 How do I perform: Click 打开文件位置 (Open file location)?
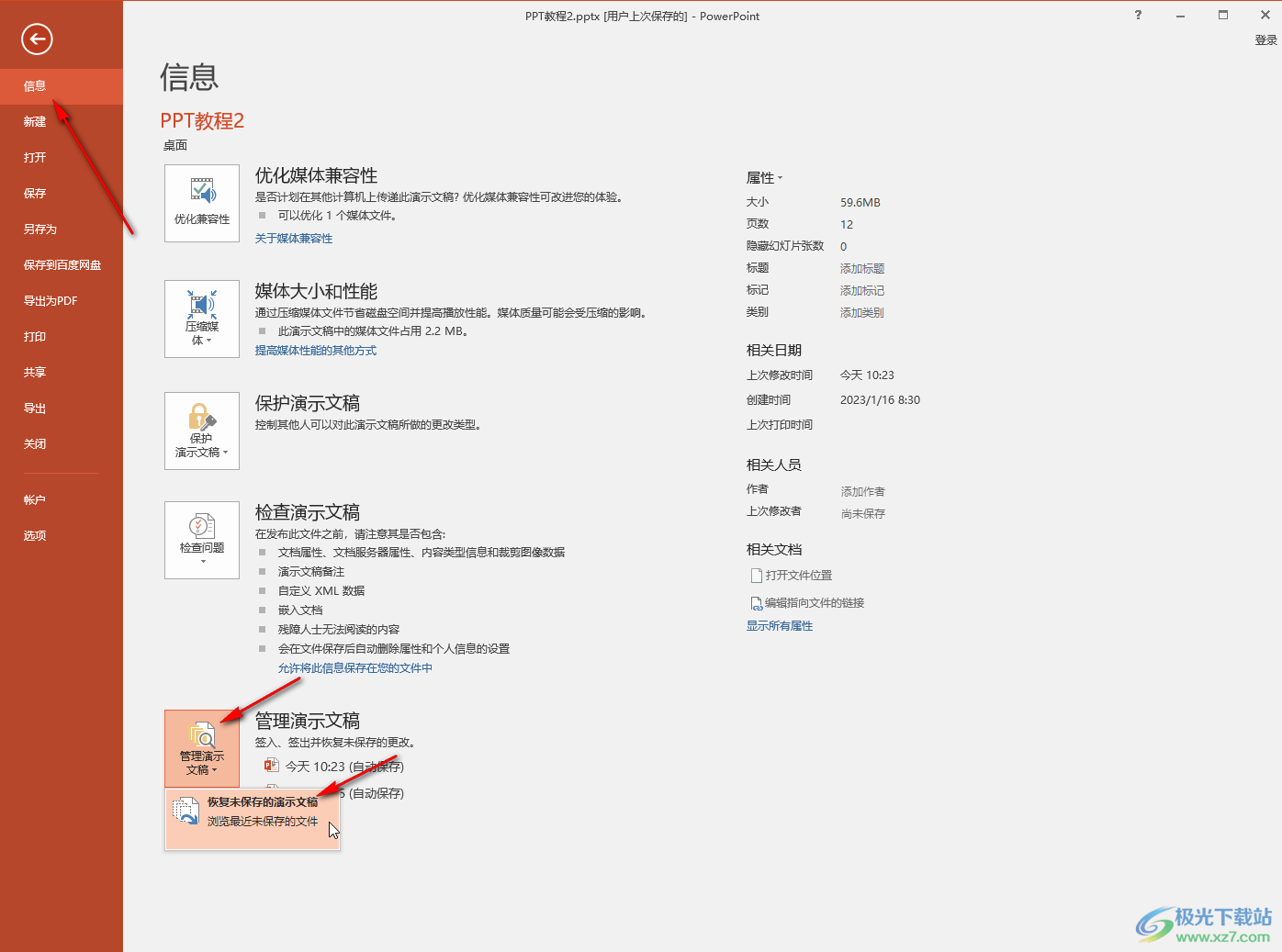(x=792, y=576)
